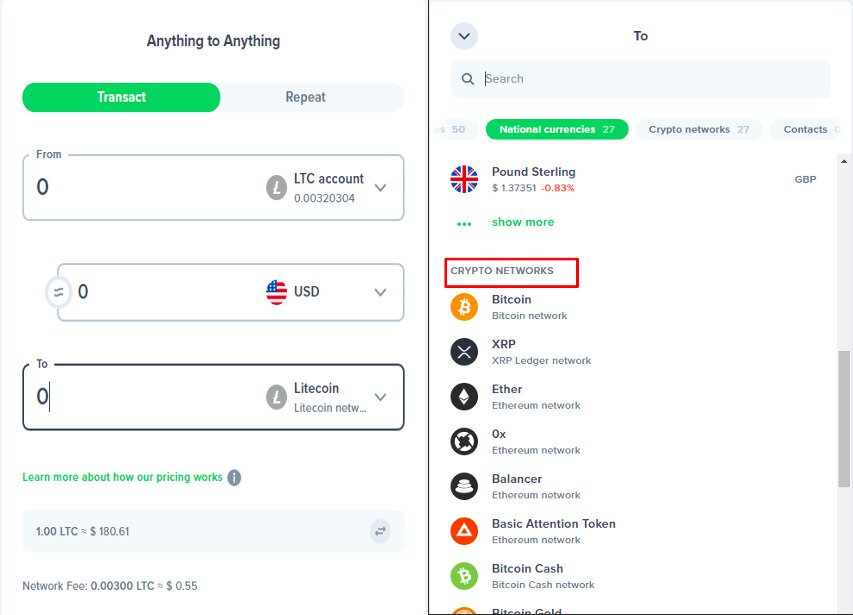Switch to Repeat mode
This screenshot has width=853, height=615.
pyautogui.click(x=305, y=97)
